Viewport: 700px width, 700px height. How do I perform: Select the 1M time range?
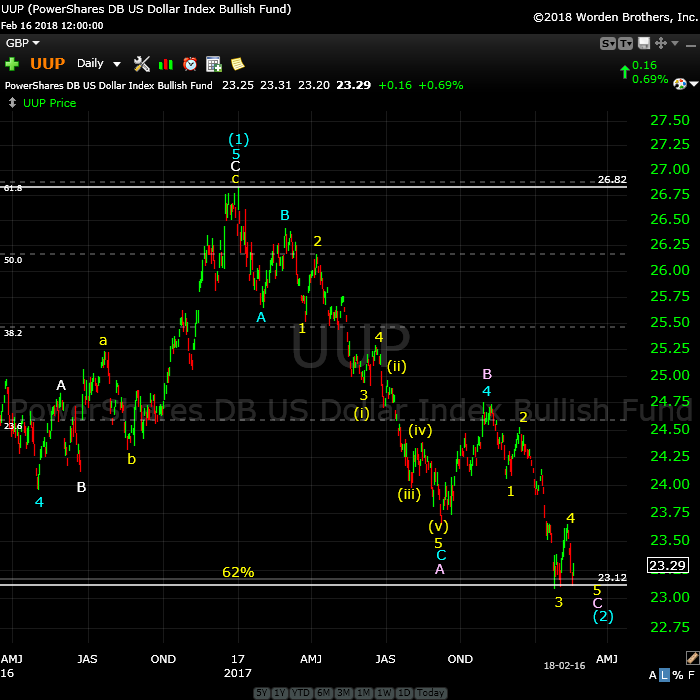[x=364, y=693]
